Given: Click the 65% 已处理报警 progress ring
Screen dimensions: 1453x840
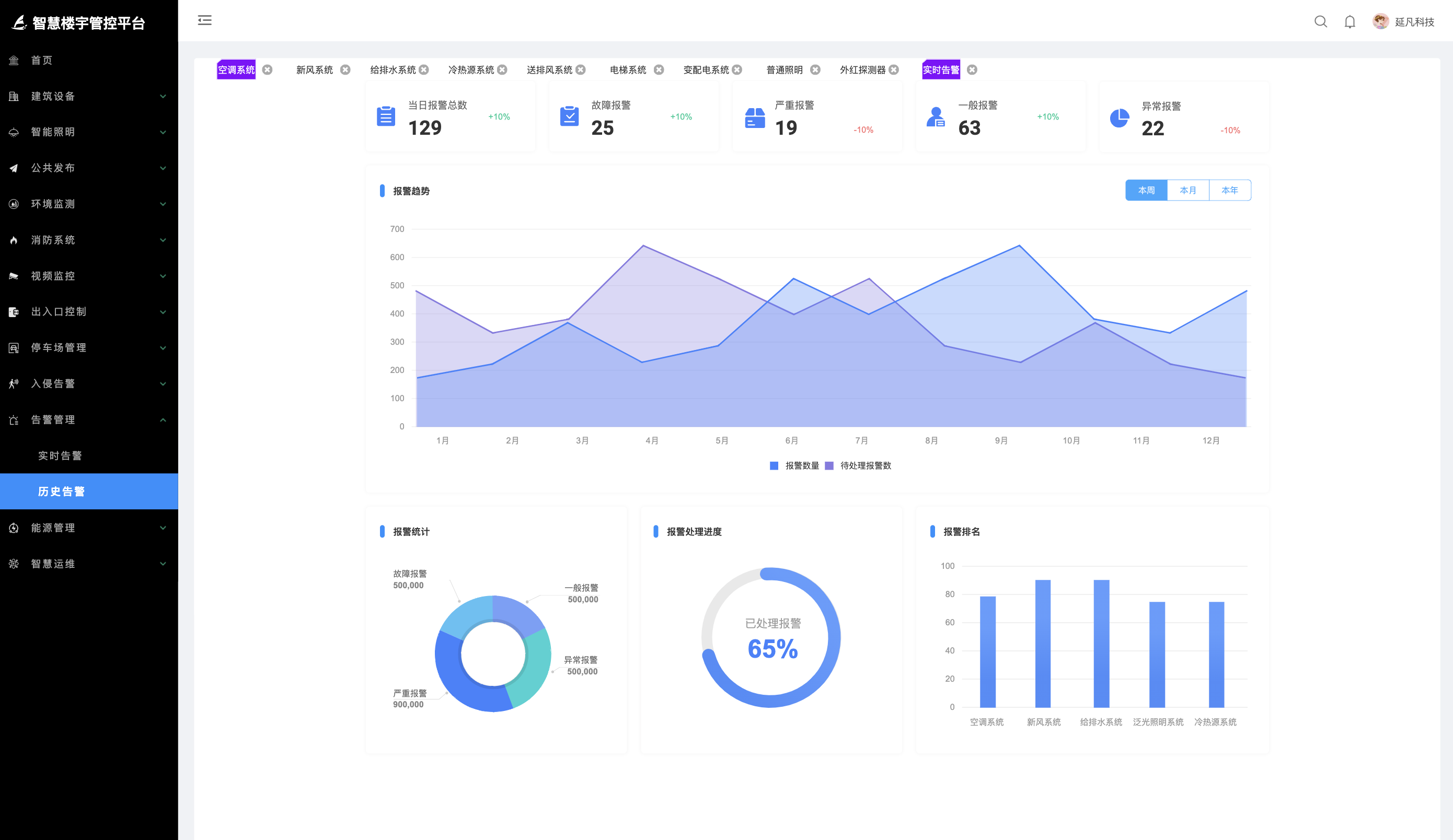Looking at the screenshot, I should 771,638.
